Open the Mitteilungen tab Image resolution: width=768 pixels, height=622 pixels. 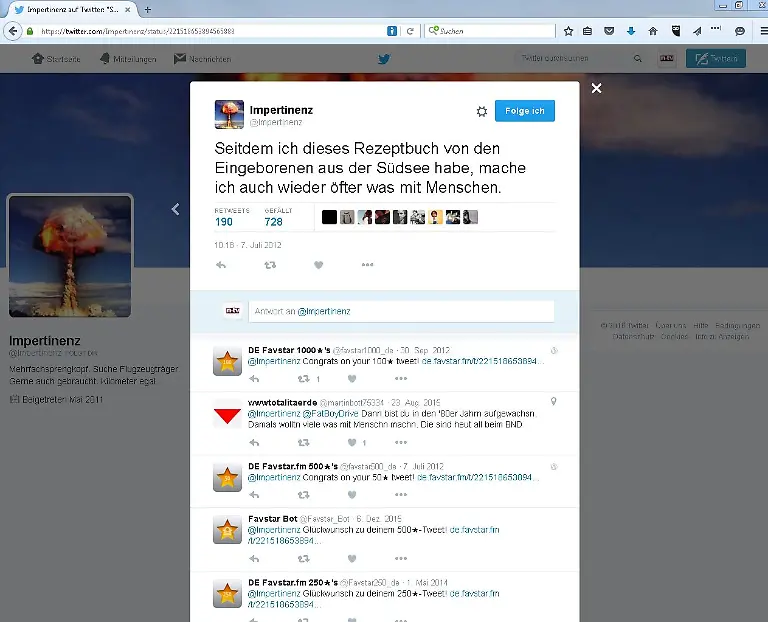[128, 59]
